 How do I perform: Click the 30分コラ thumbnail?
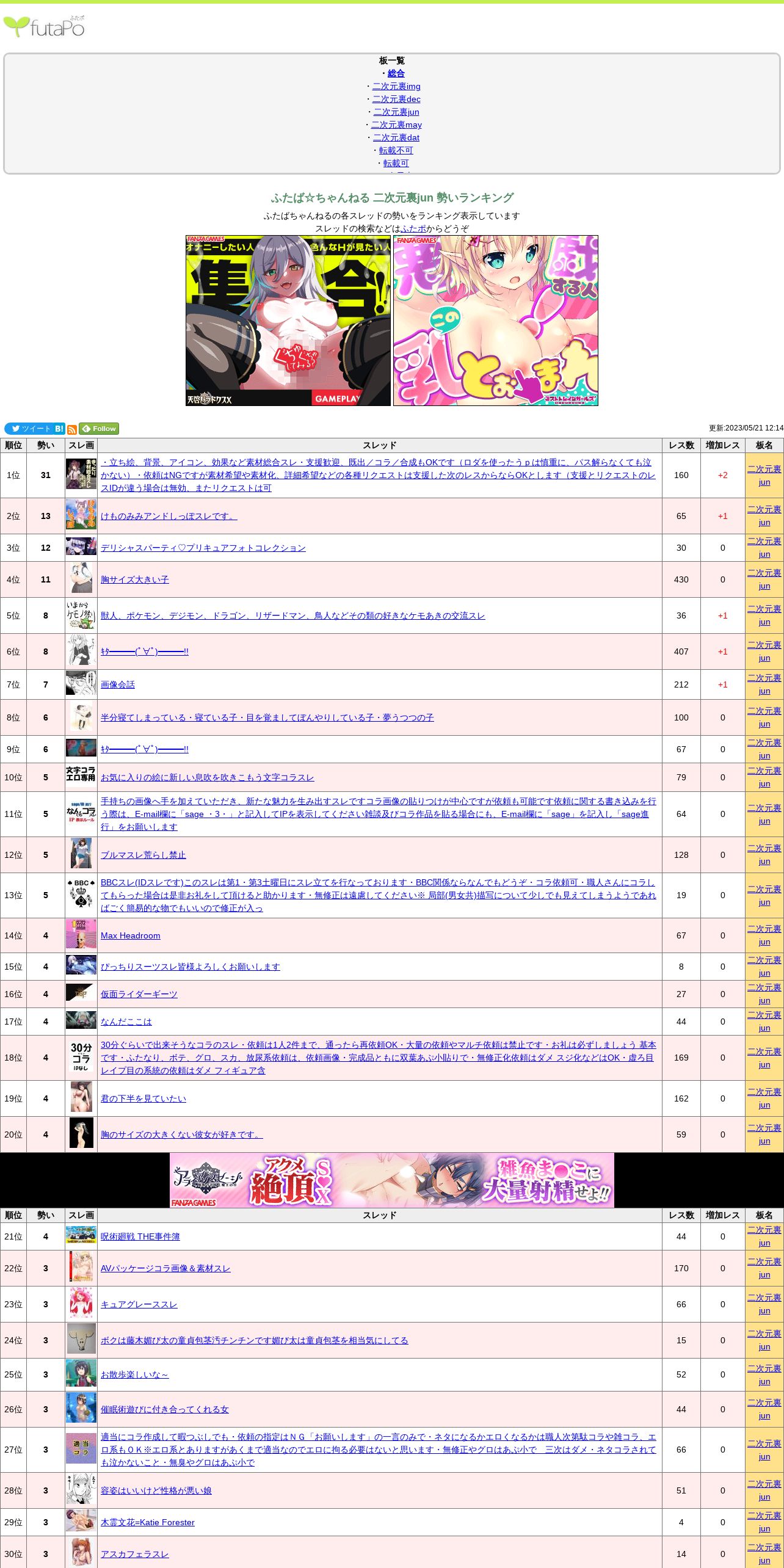(x=81, y=1056)
